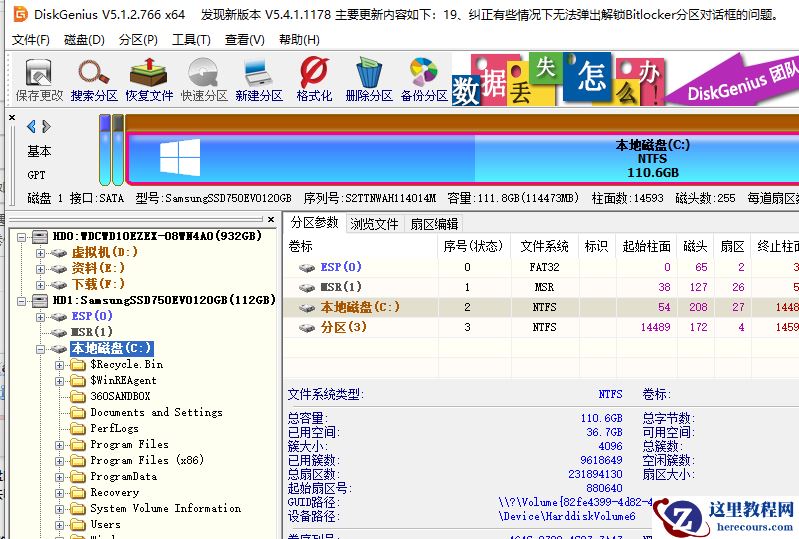Expand the 下载(F:) partition node

tap(40, 285)
